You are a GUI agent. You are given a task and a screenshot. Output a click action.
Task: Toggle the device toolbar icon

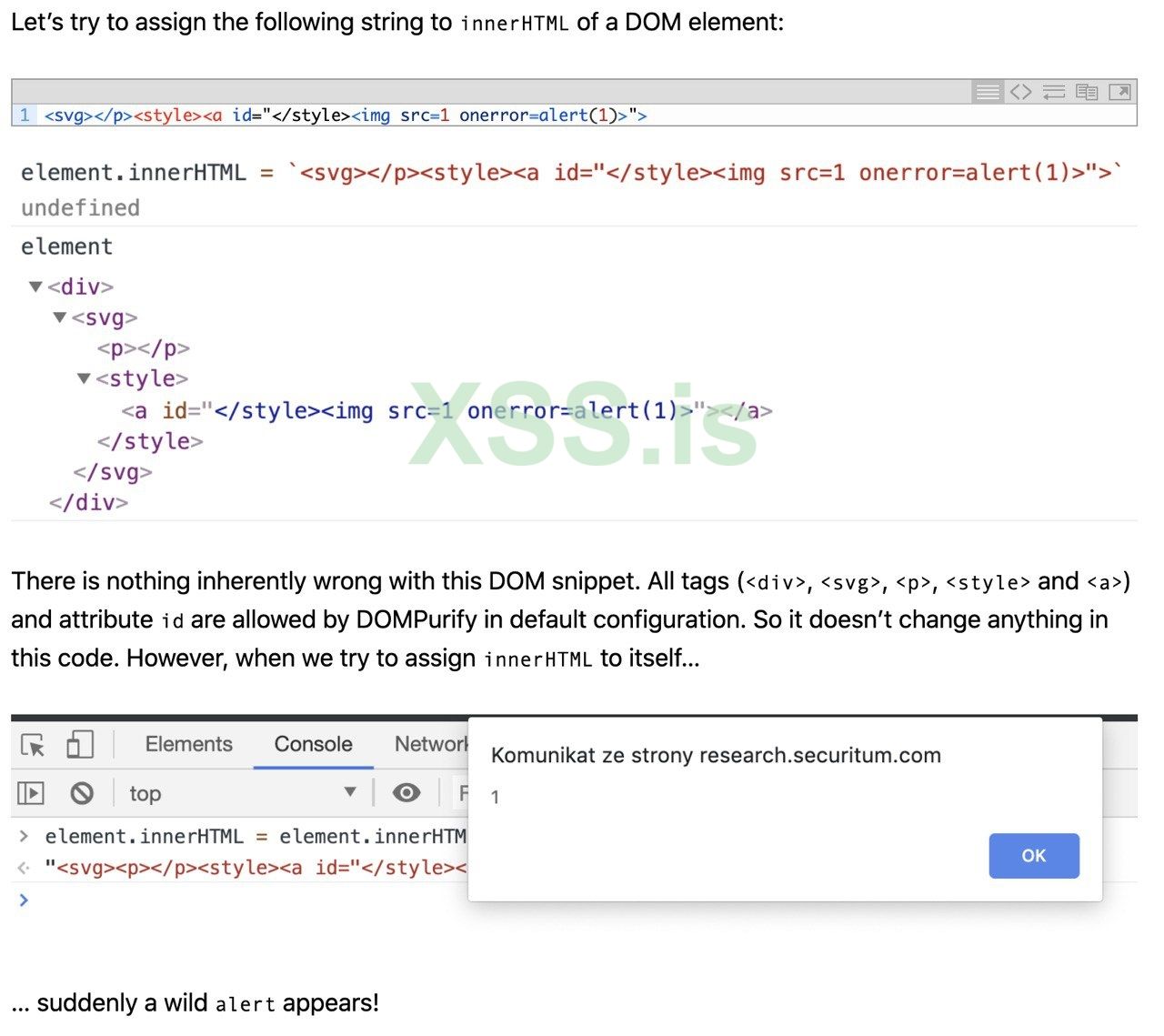point(80,745)
